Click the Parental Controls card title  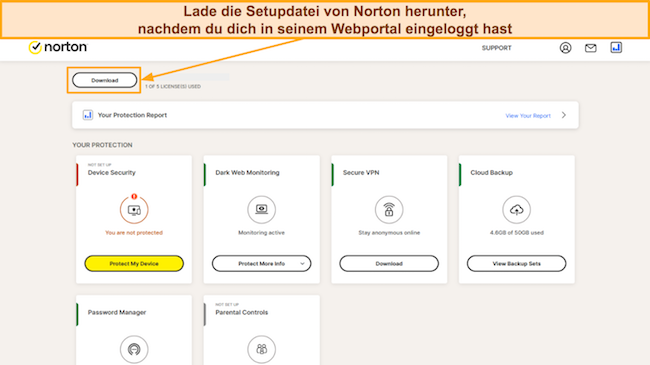[242, 312]
